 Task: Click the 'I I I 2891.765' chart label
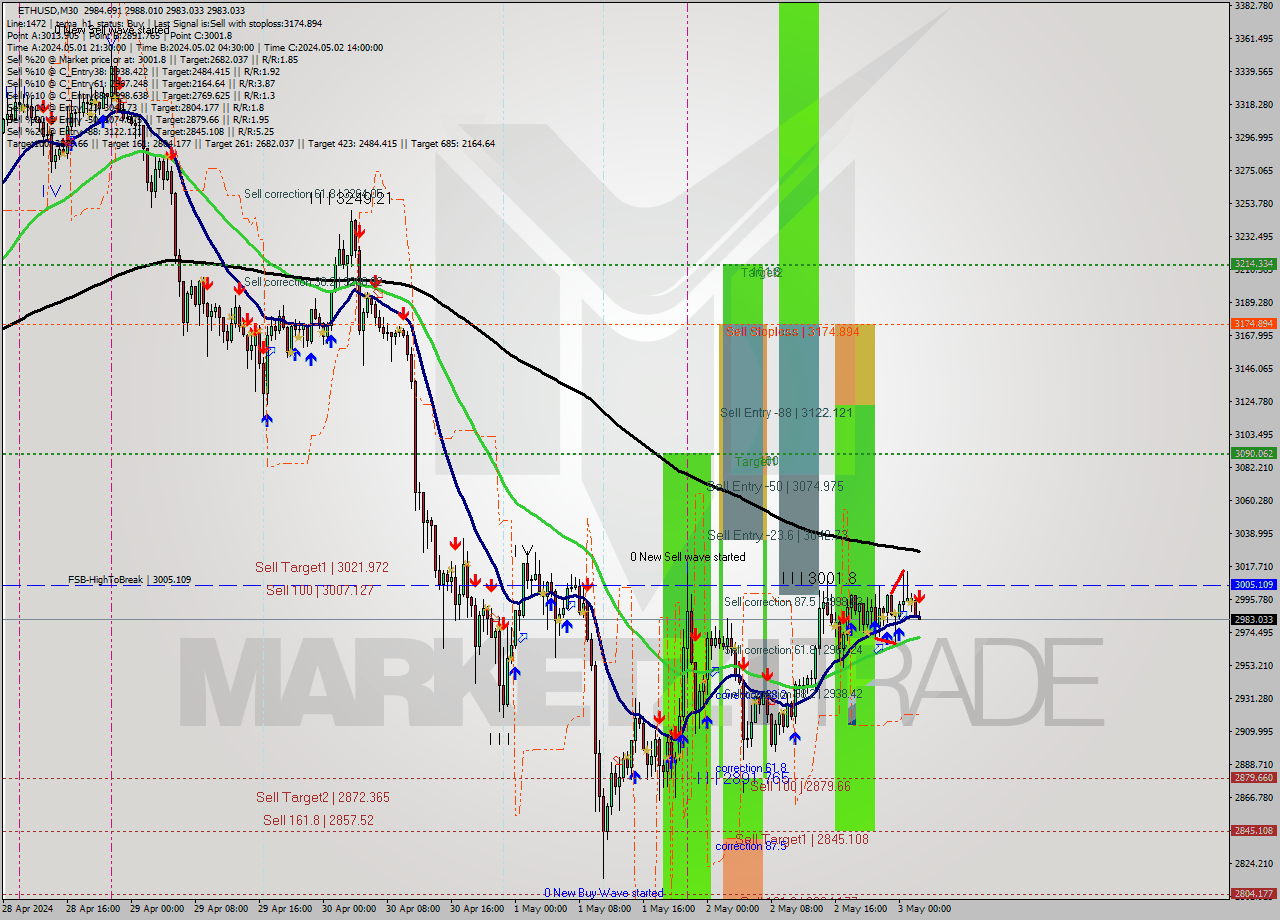(743, 777)
